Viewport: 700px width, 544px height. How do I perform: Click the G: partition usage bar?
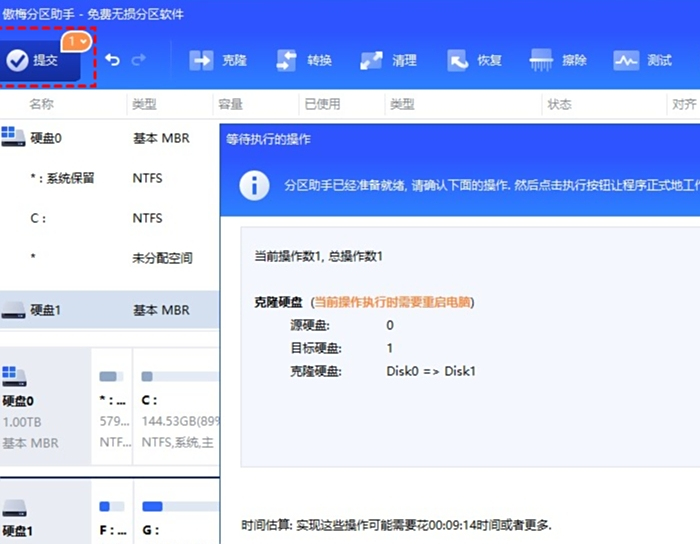pos(180,507)
